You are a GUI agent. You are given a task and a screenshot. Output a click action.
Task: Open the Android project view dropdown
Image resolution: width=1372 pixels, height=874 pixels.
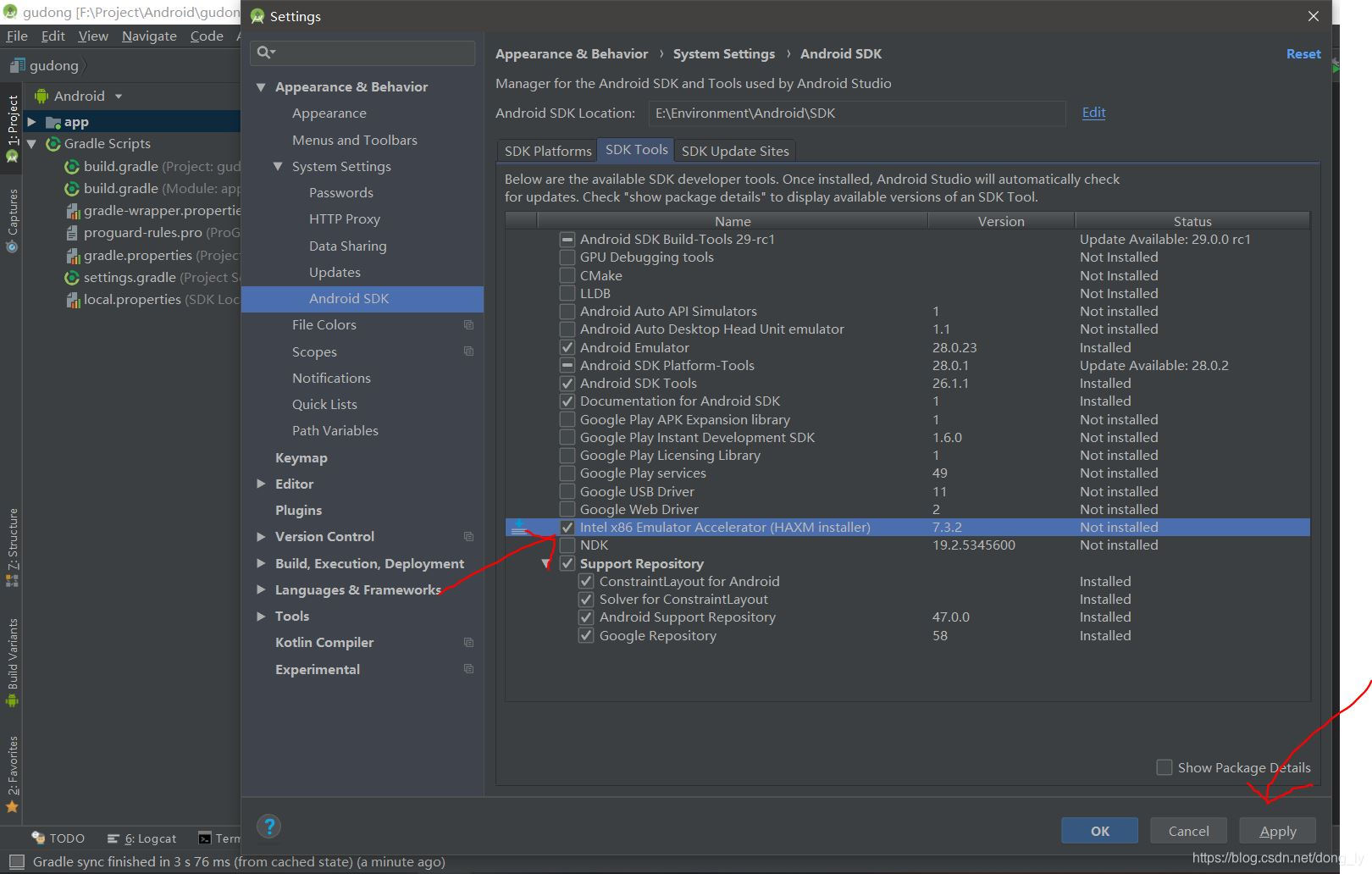pos(119,97)
